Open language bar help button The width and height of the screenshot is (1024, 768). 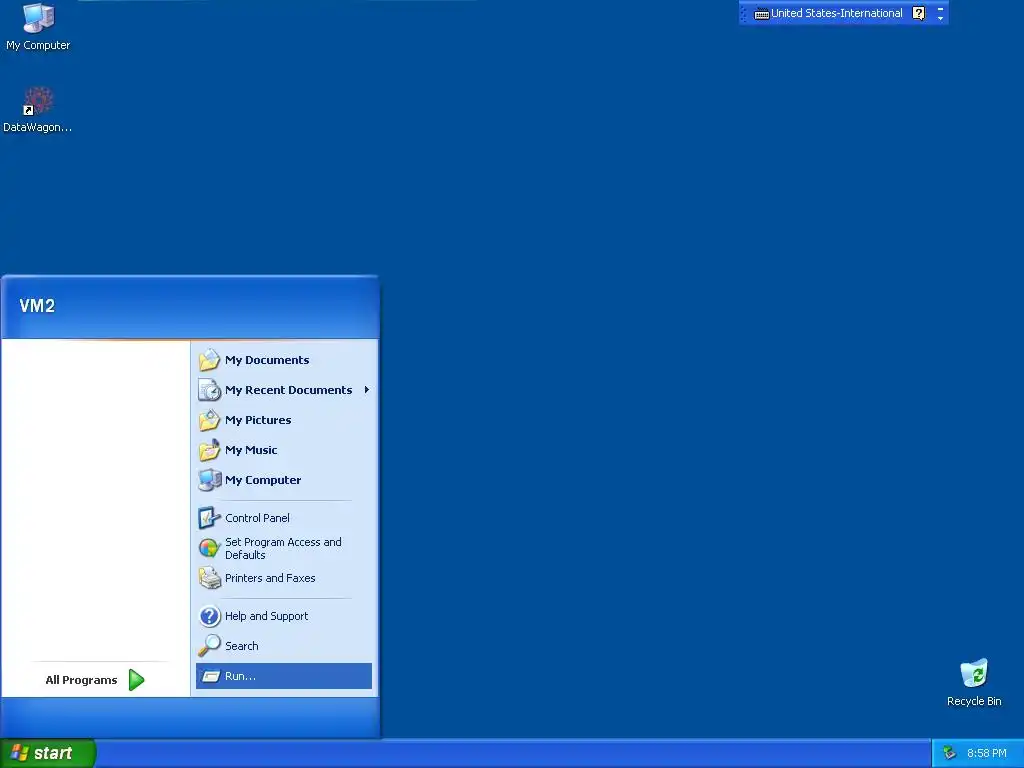(919, 13)
